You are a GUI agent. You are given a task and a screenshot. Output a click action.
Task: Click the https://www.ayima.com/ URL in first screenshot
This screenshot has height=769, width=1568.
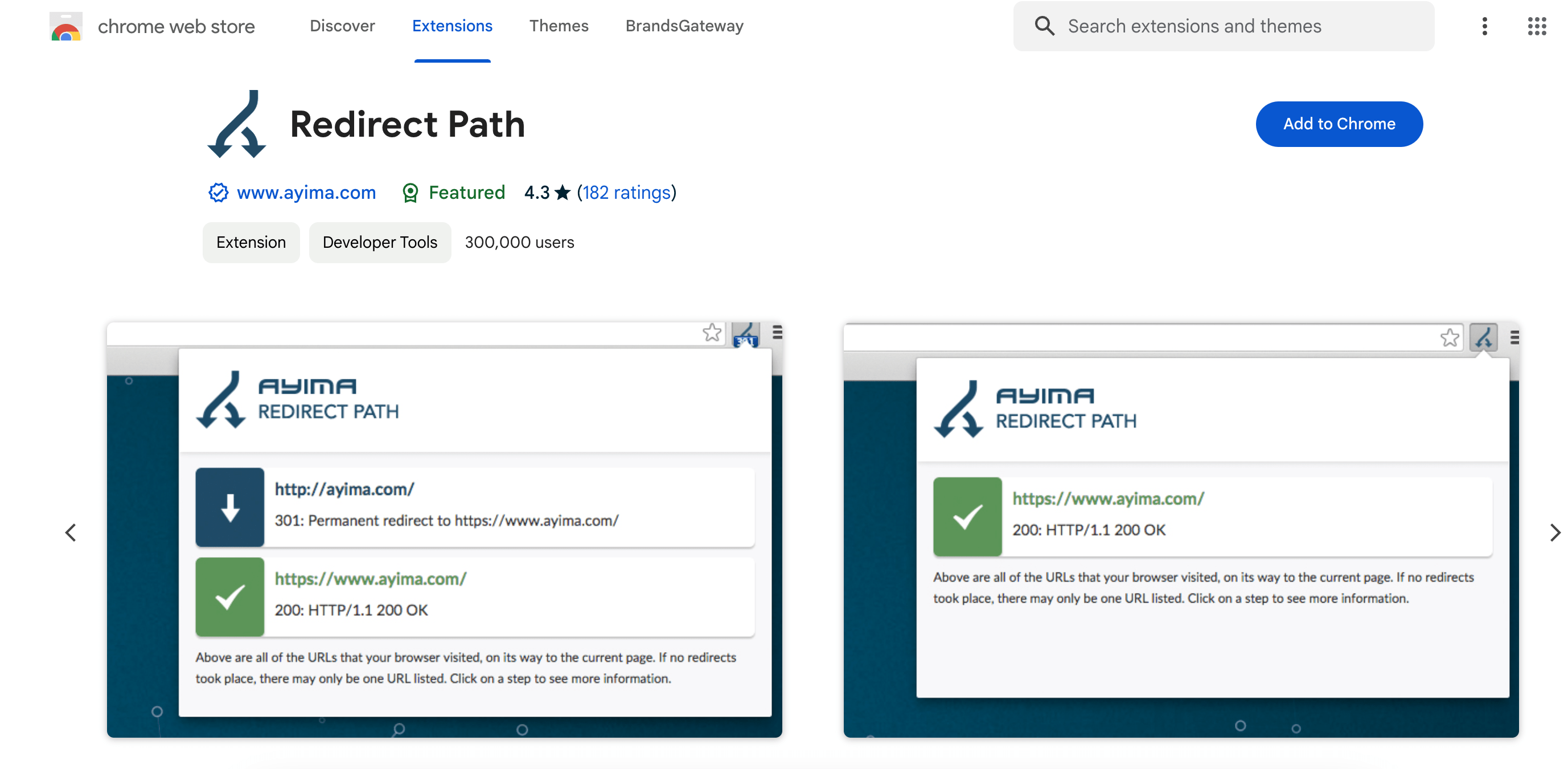[370, 579]
